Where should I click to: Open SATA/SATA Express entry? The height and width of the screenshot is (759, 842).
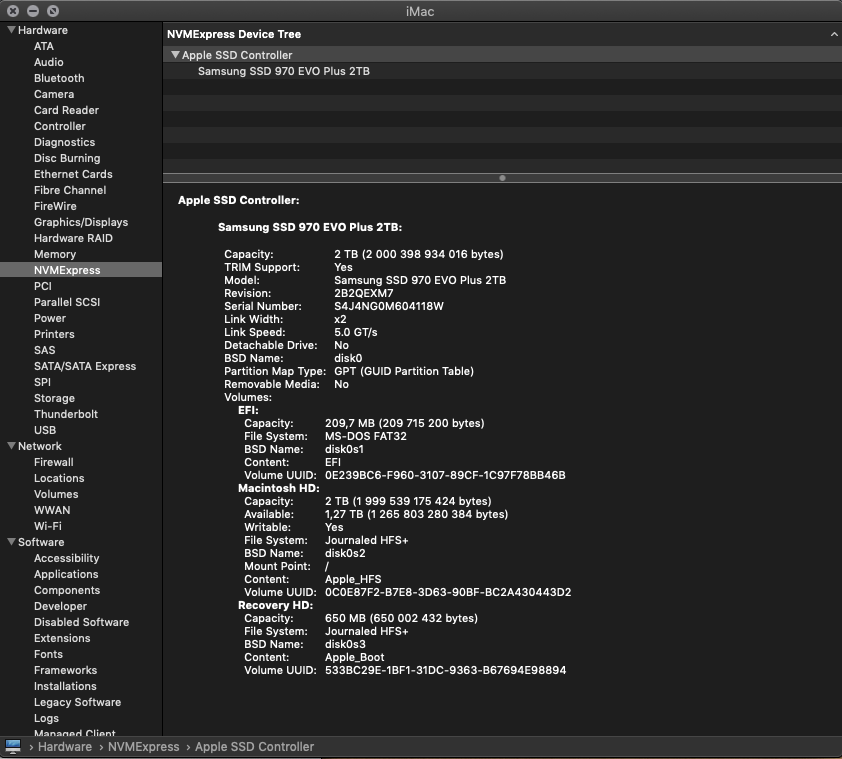[x=85, y=366]
